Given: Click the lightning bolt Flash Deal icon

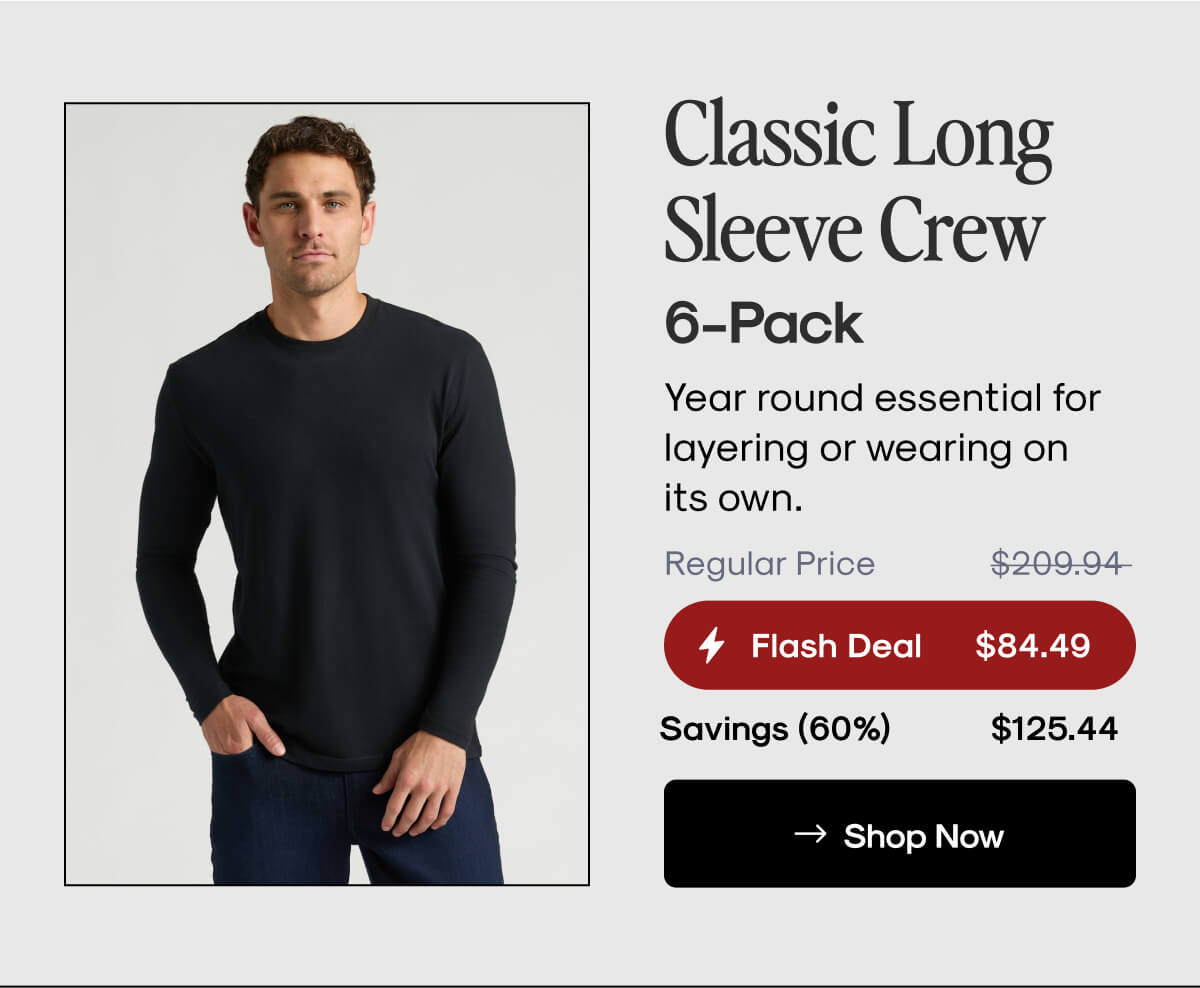Looking at the screenshot, I should coord(710,646).
